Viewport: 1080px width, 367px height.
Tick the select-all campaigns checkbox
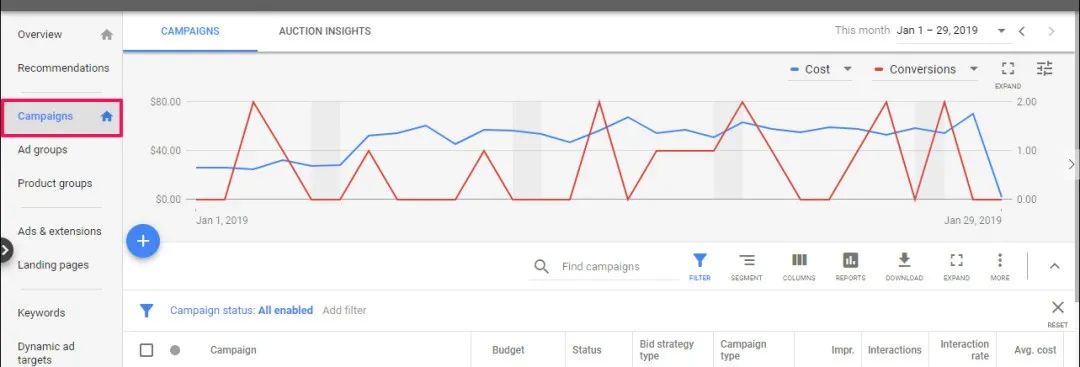click(x=146, y=350)
